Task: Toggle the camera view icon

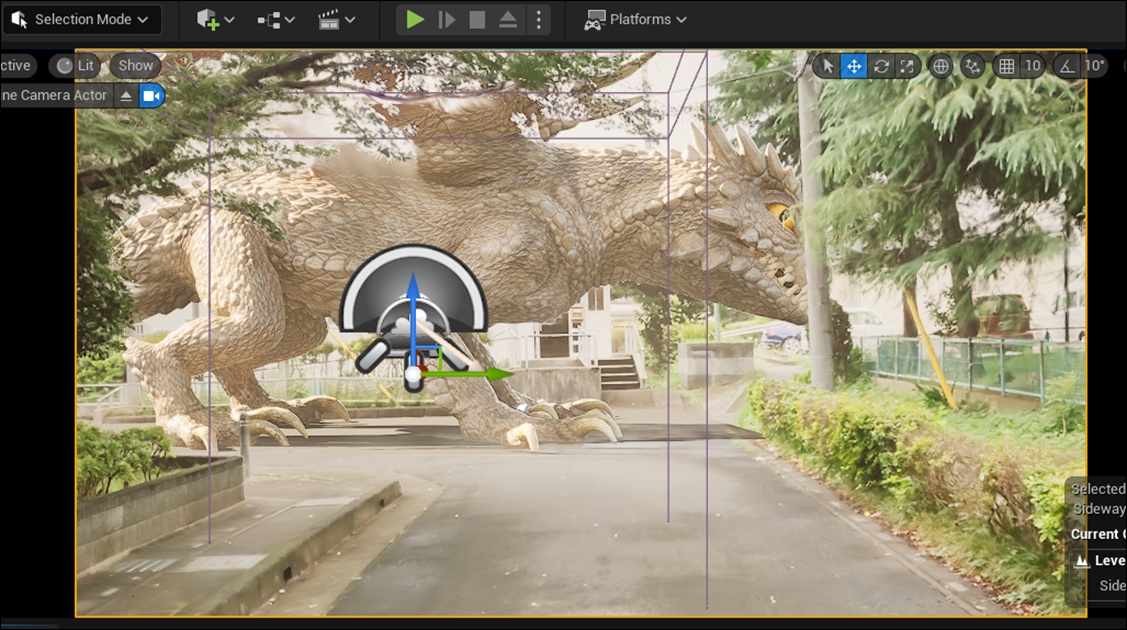Action: click(x=152, y=96)
